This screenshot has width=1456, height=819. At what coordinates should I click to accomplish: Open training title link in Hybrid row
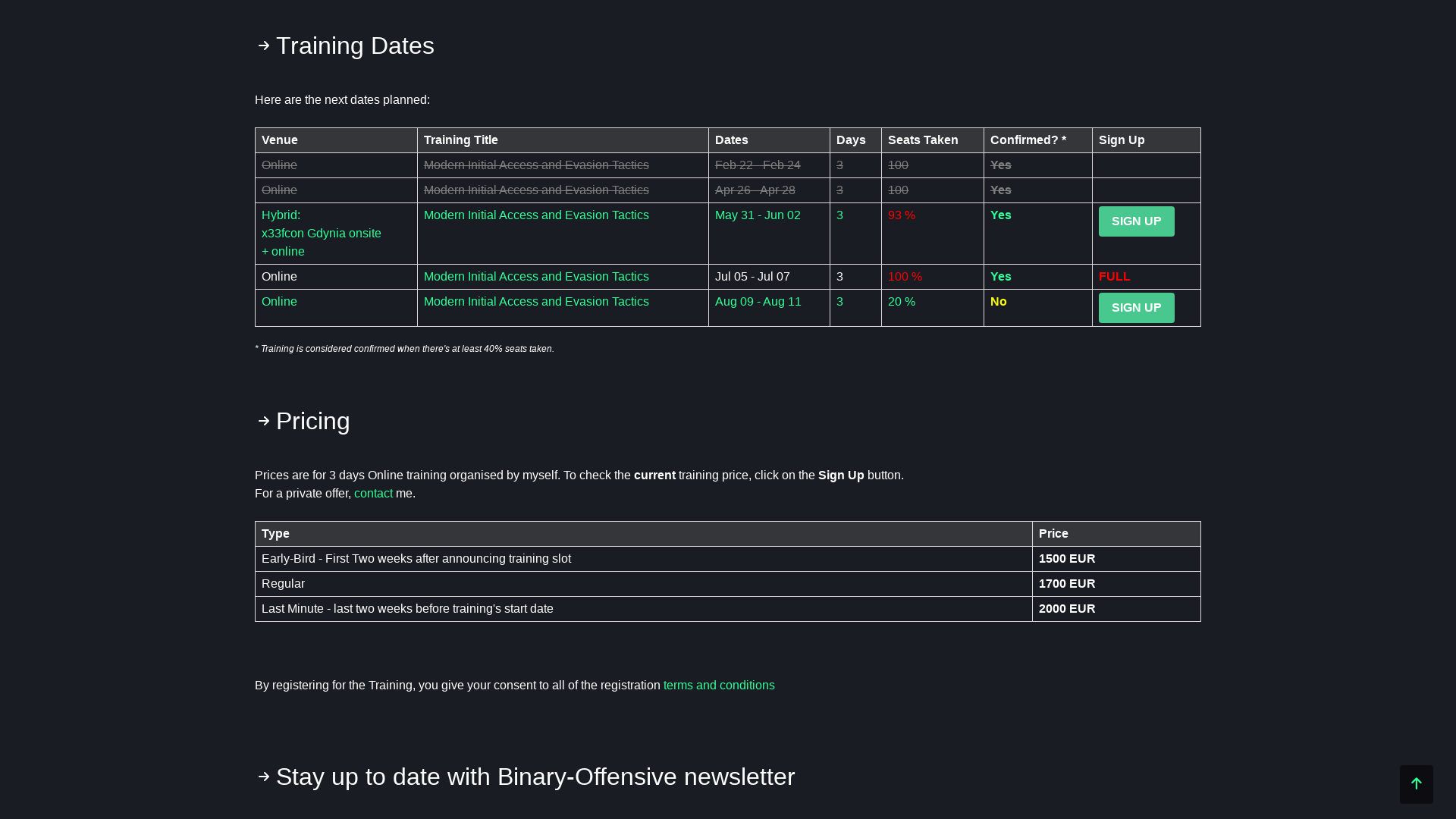[x=536, y=215]
